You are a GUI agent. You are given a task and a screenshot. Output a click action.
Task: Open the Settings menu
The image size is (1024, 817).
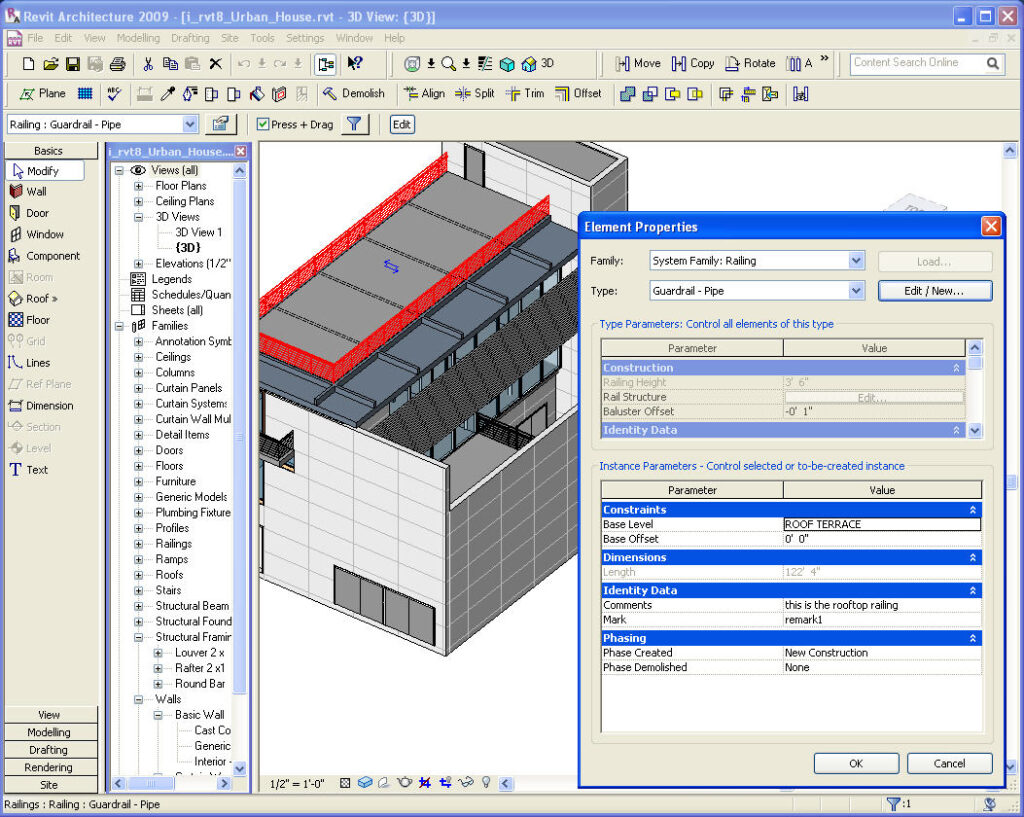point(305,38)
